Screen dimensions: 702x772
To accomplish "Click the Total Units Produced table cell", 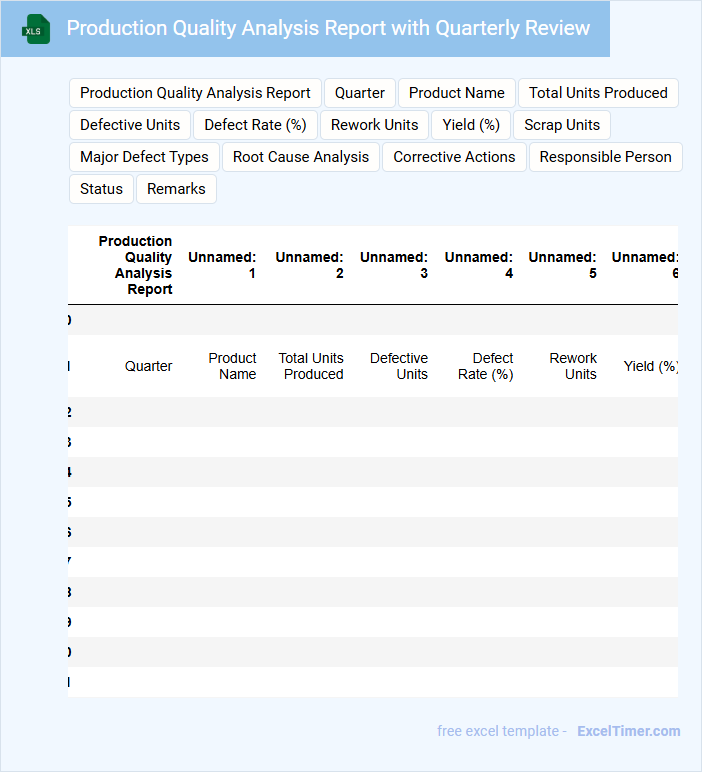I will pyautogui.click(x=311, y=366).
